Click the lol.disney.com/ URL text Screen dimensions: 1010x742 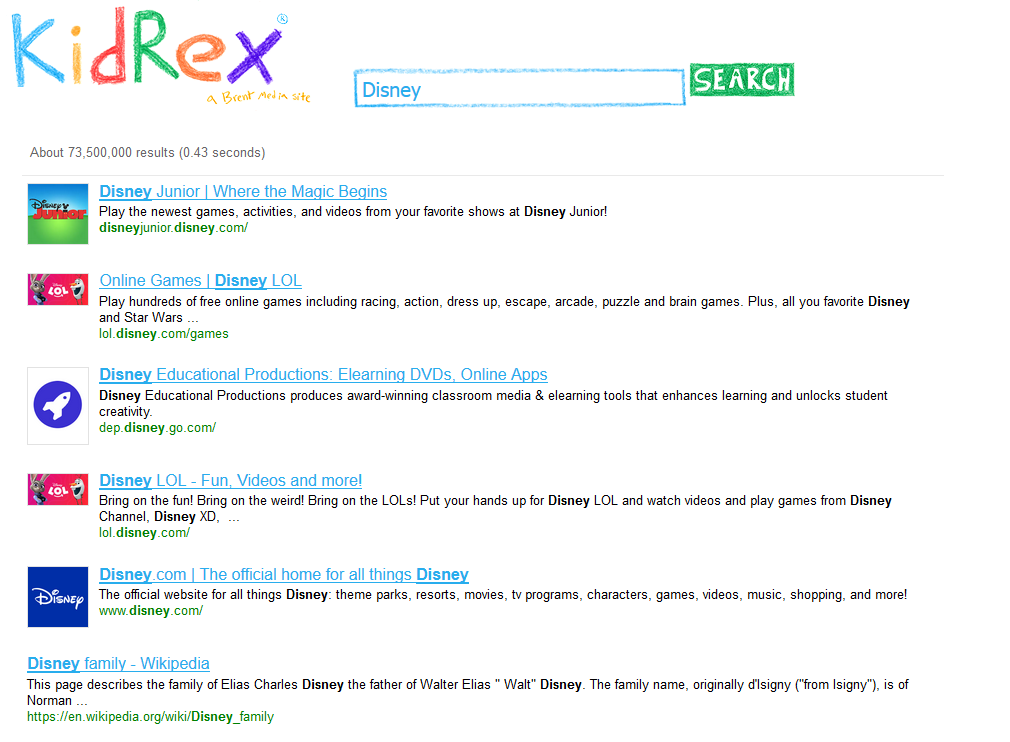144,533
